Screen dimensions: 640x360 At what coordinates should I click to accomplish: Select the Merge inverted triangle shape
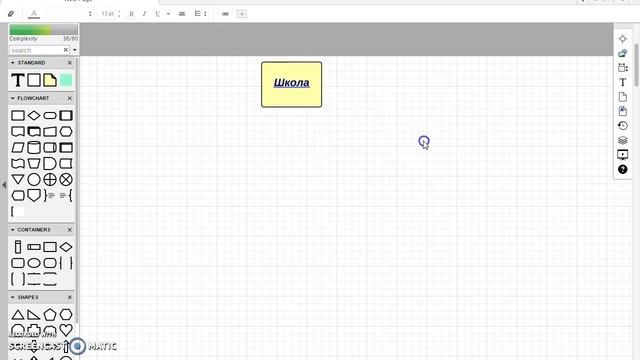[x=18, y=179]
